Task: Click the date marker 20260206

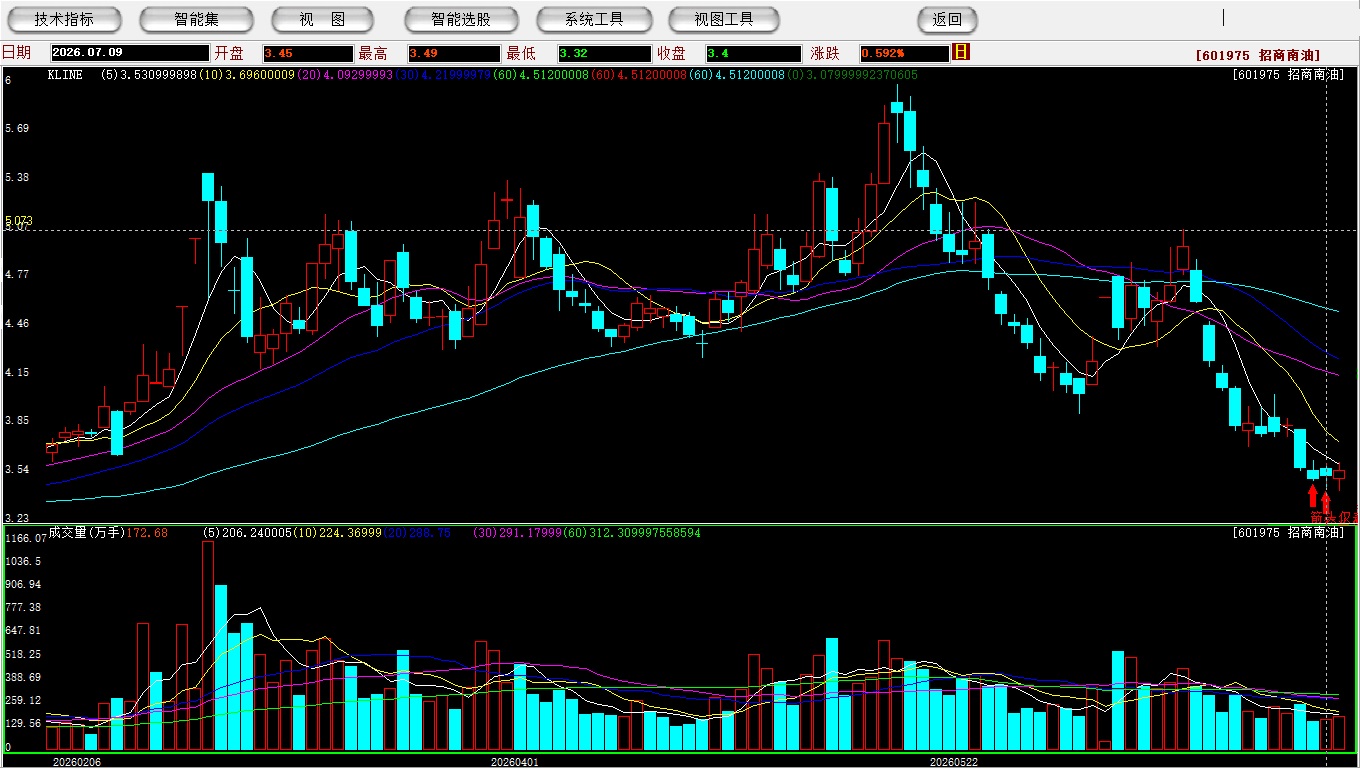Action: tap(77, 762)
